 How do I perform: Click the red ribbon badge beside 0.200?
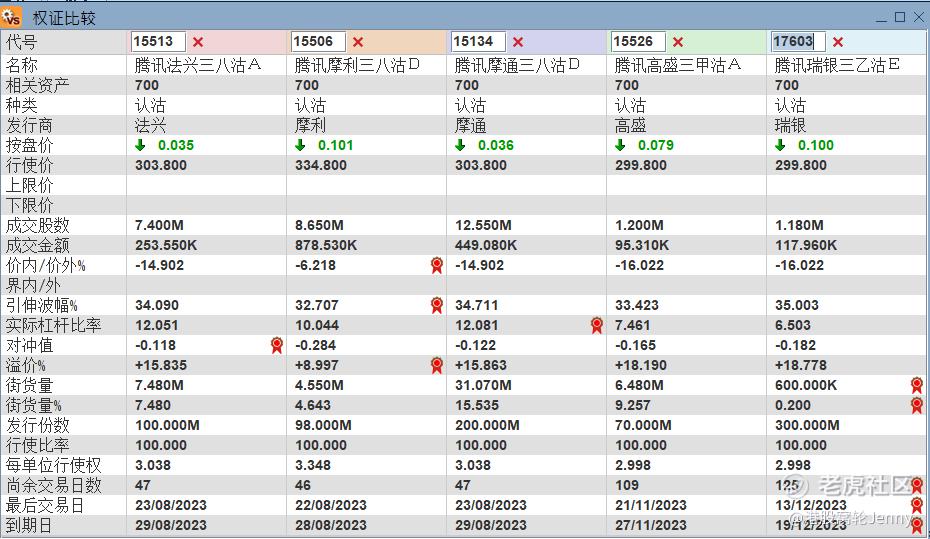pyautogui.click(x=917, y=406)
